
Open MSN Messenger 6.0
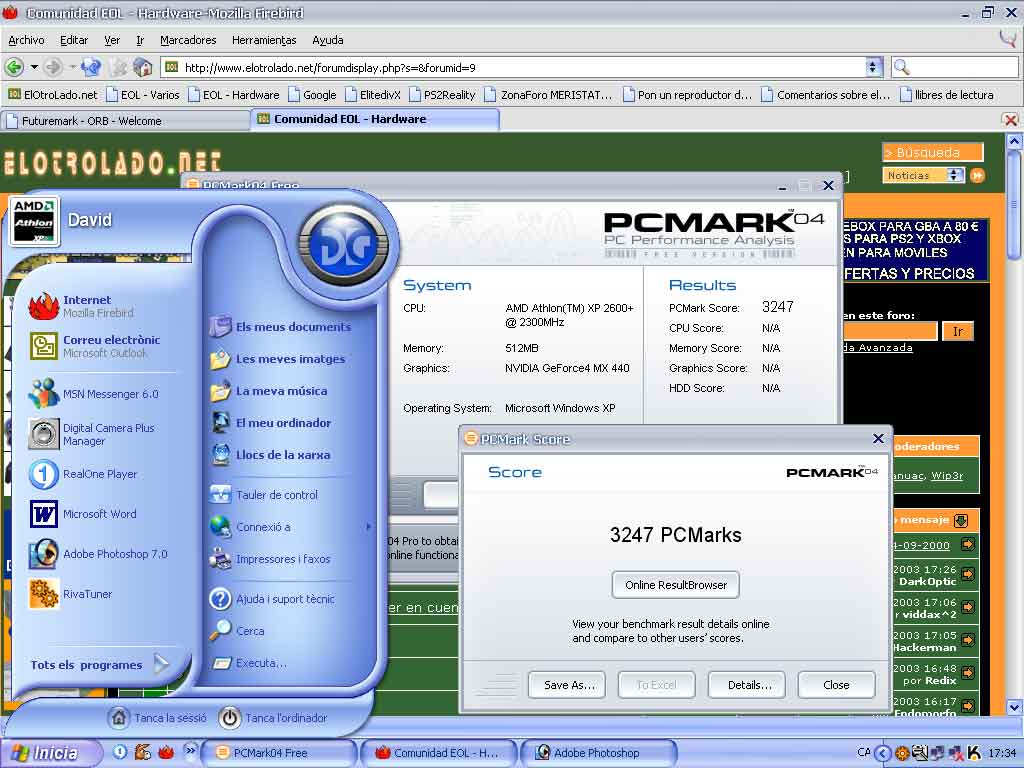[x=110, y=394]
